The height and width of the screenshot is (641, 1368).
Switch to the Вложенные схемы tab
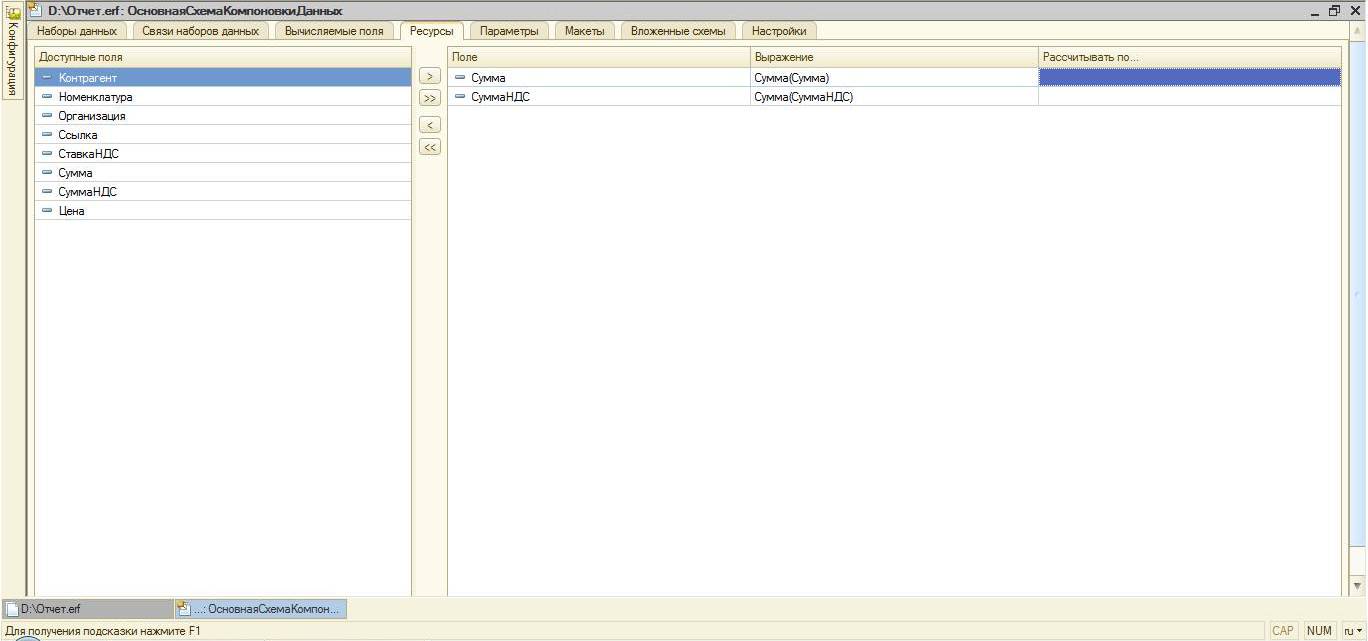point(677,31)
